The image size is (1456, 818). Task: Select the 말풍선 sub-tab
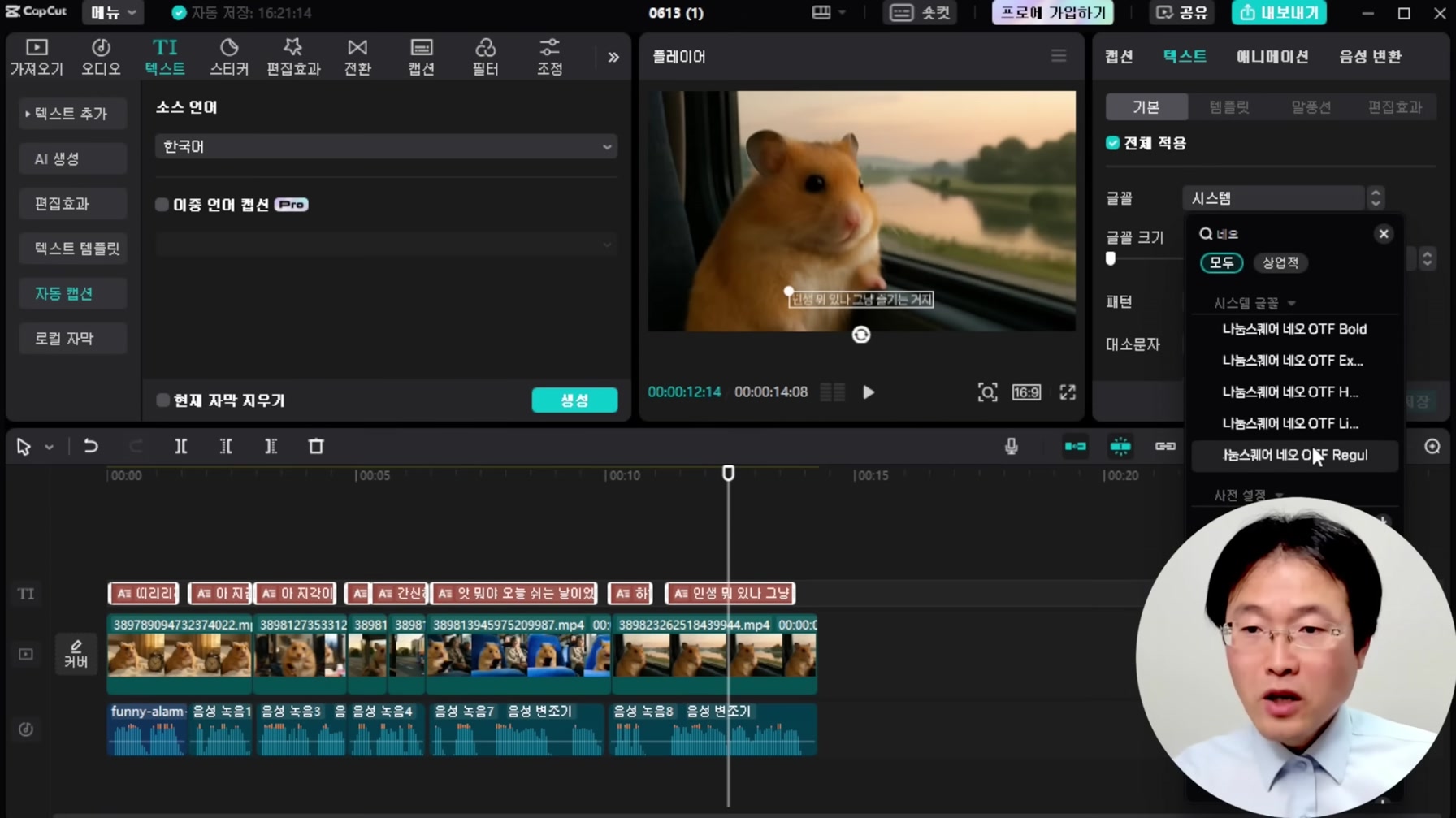[1311, 107]
